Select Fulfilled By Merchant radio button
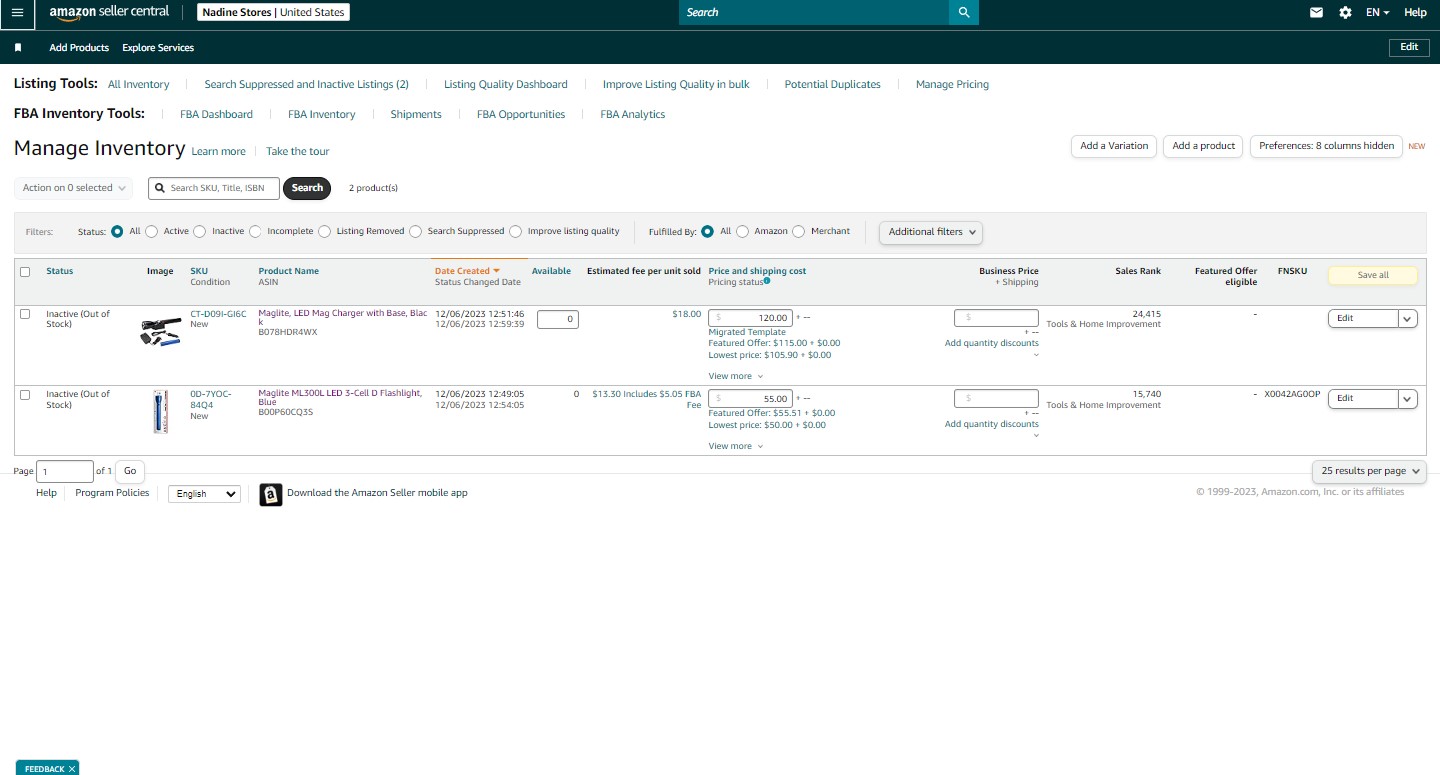The height and width of the screenshot is (775, 1440). [x=798, y=231]
